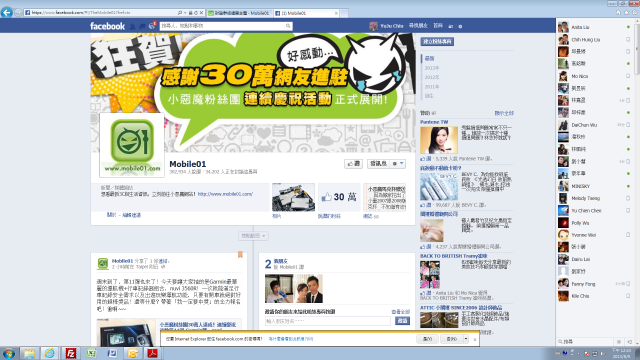Collapse the chat sidebar with bottom-right icon
640x360 pixels.
pyautogui.click(x=629, y=342)
